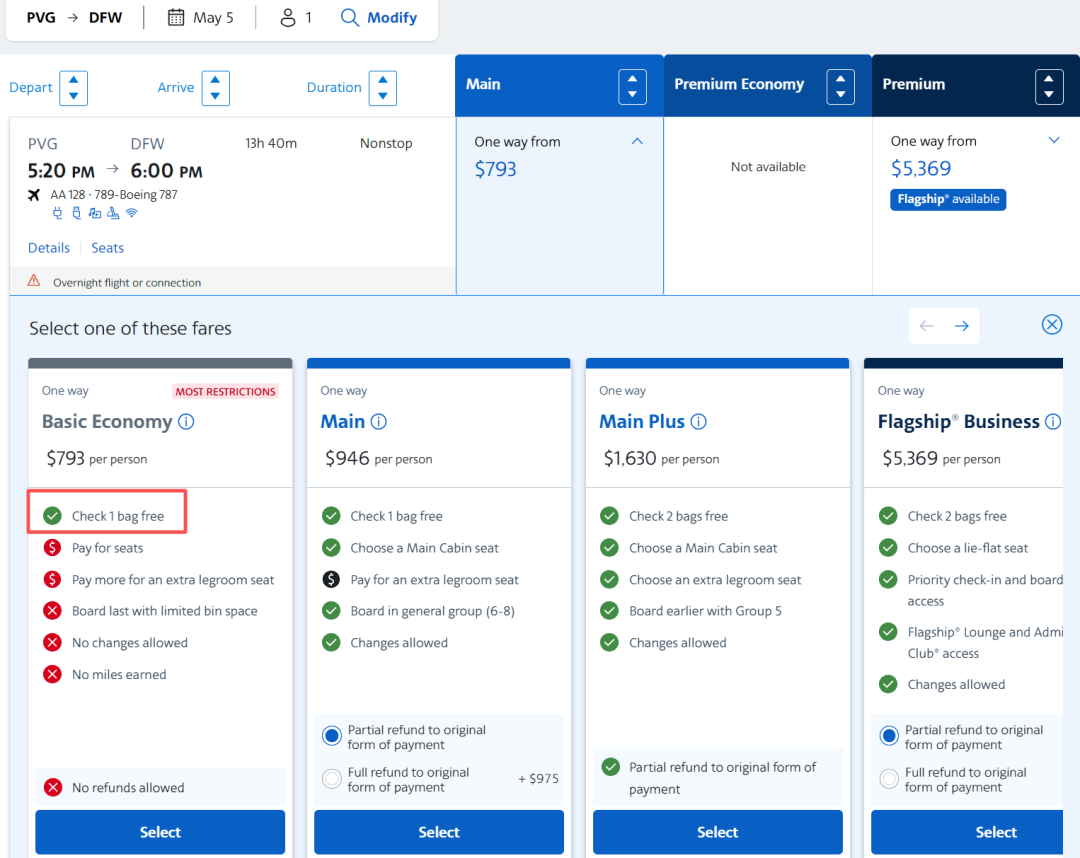Click the passenger count icon
Viewport: 1080px width, 858px height.
(x=288, y=17)
